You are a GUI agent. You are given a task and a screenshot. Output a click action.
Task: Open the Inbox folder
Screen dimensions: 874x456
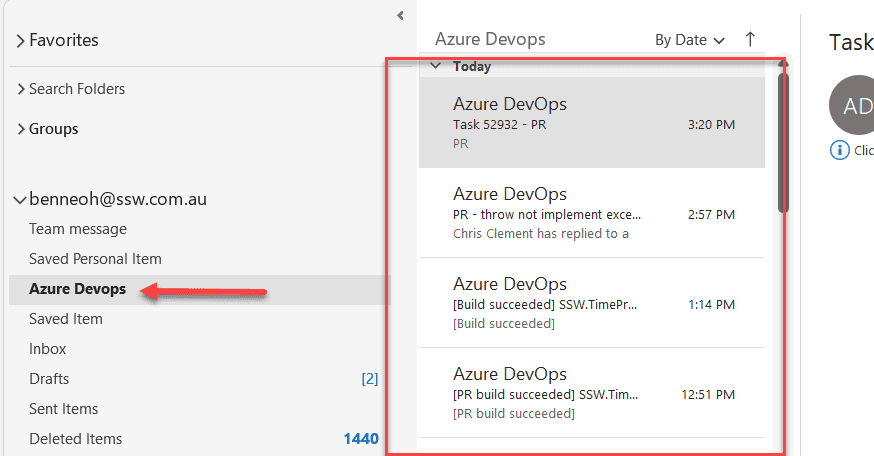(48, 349)
